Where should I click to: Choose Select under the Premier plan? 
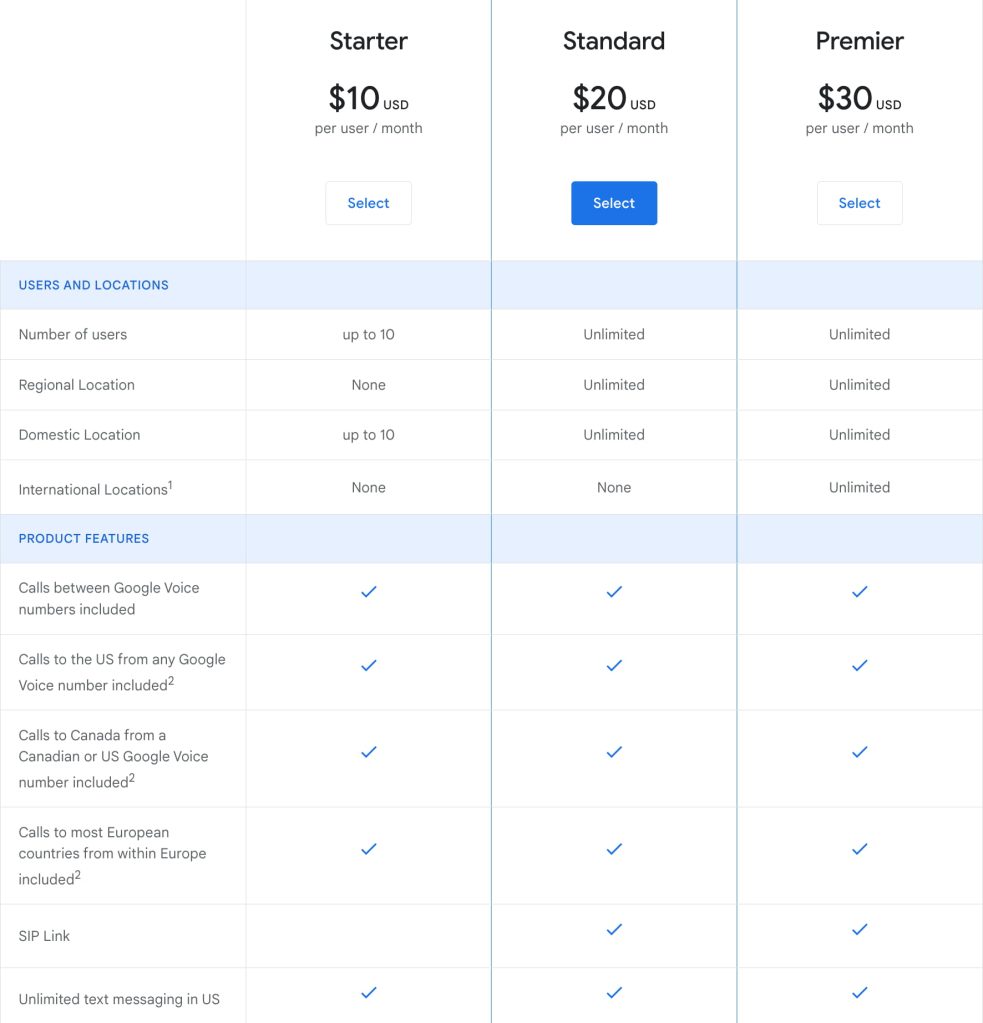tap(859, 203)
